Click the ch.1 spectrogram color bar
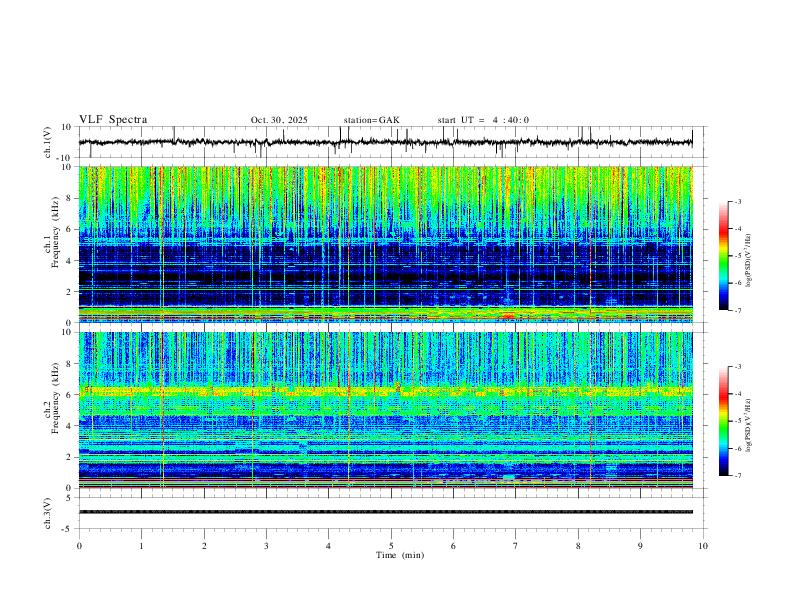The height and width of the screenshot is (612, 792). (x=724, y=256)
